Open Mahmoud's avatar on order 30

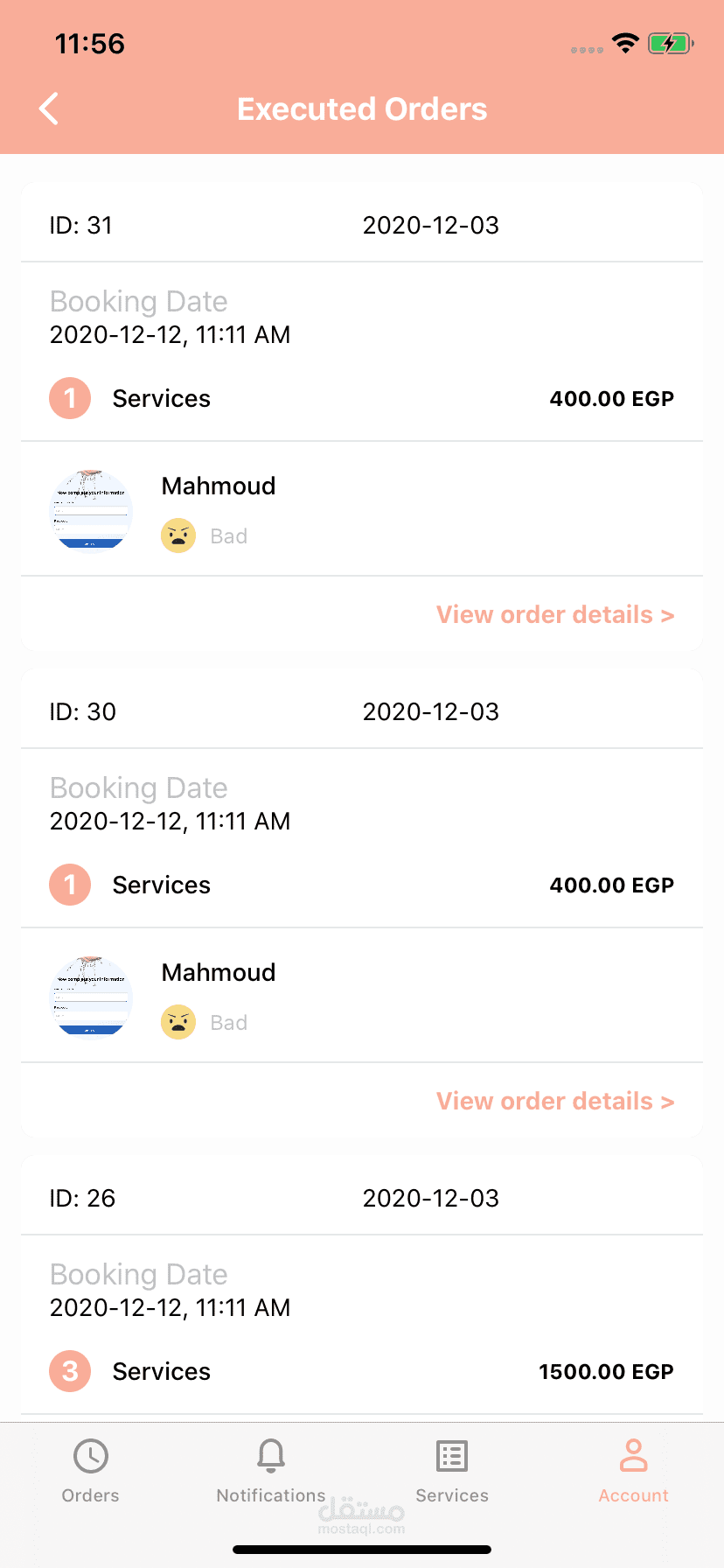tap(91, 997)
